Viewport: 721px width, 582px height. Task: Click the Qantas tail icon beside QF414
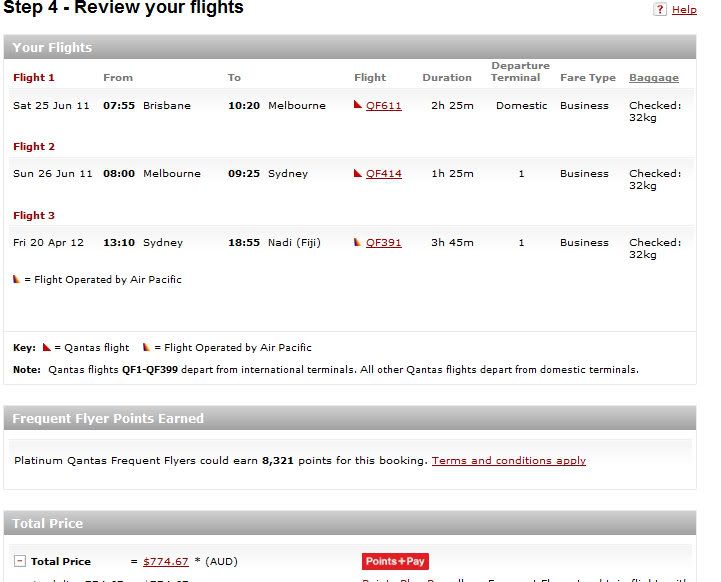click(358, 173)
